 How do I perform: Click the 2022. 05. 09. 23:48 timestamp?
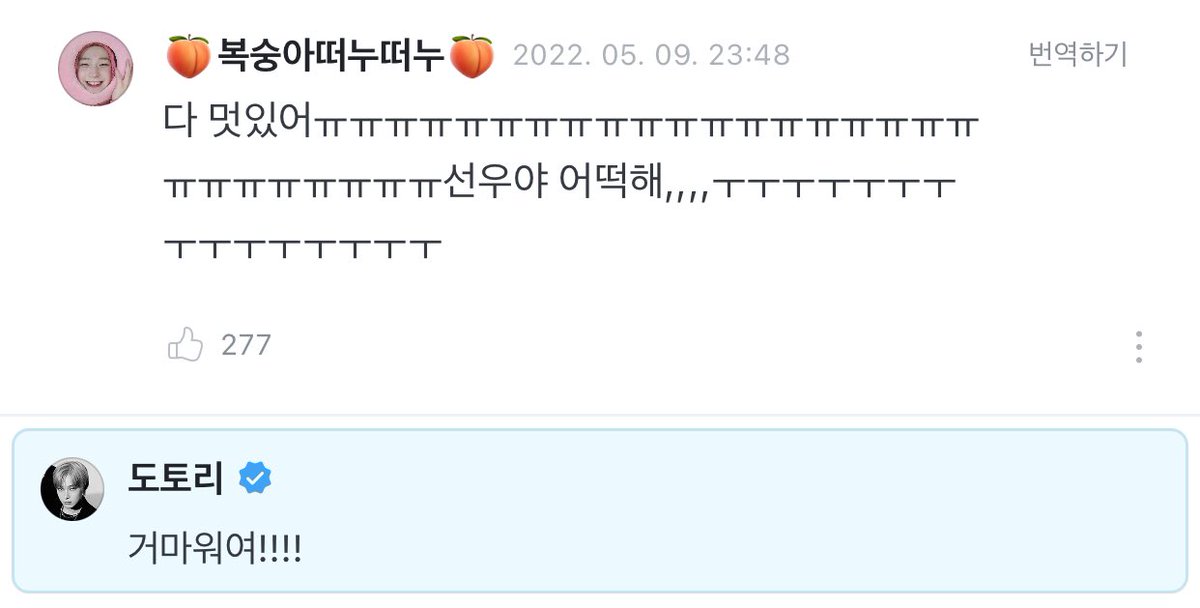coord(651,56)
